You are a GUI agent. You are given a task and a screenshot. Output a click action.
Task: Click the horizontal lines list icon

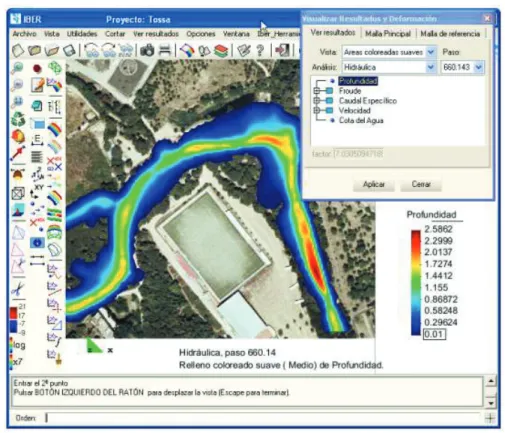[x=37, y=157]
